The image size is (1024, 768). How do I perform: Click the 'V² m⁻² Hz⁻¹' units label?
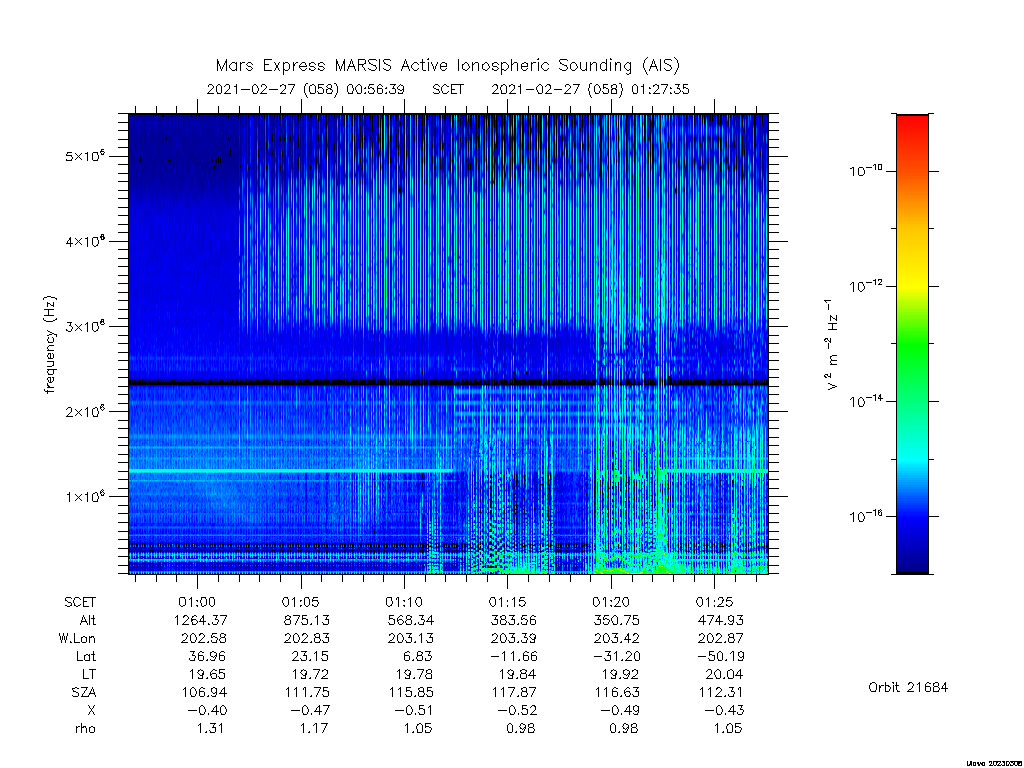click(x=831, y=345)
